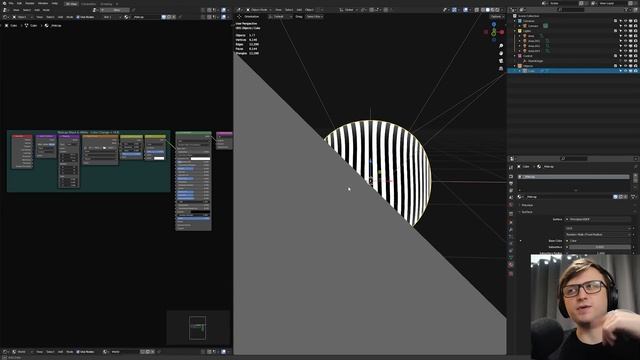640x360 pixels.
Task: Add a new workspace tab with plus
Action: pos(117,4)
